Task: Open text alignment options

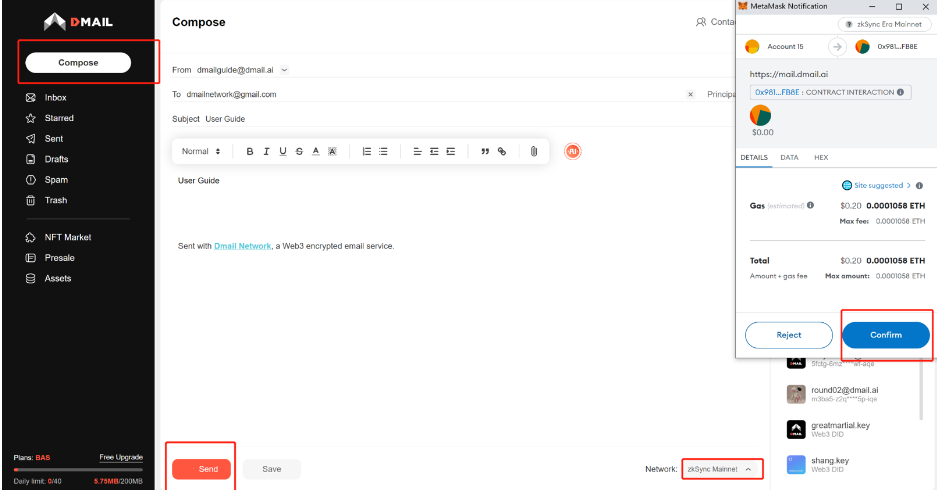Action: (x=418, y=152)
